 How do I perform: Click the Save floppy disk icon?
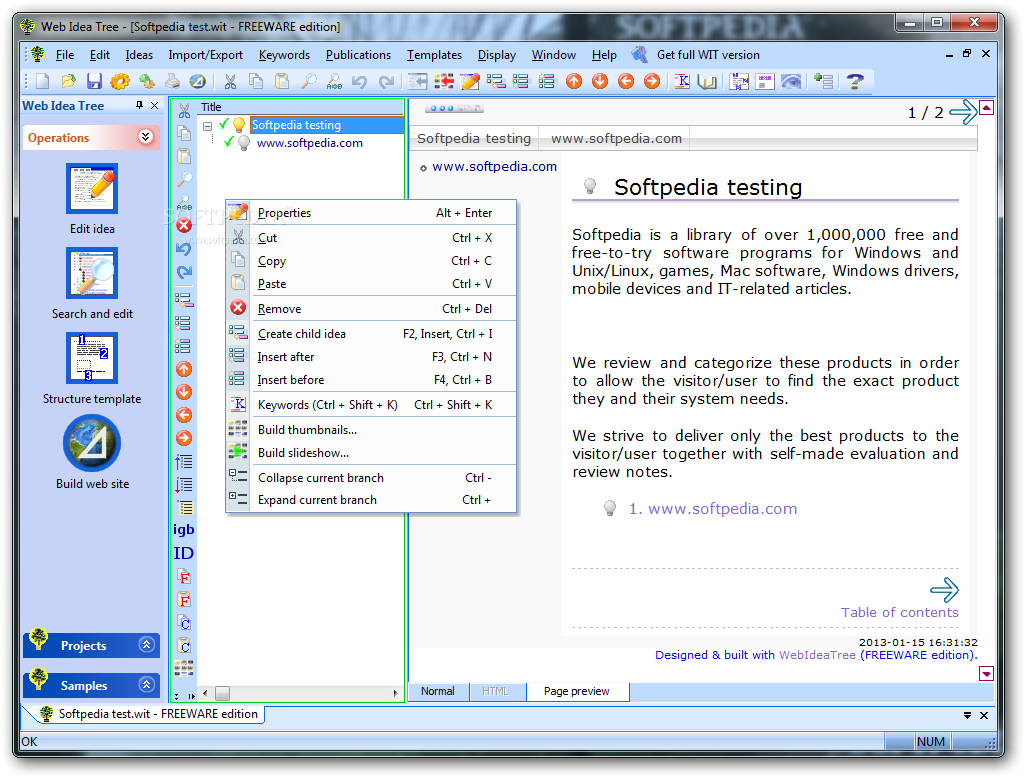point(94,81)
